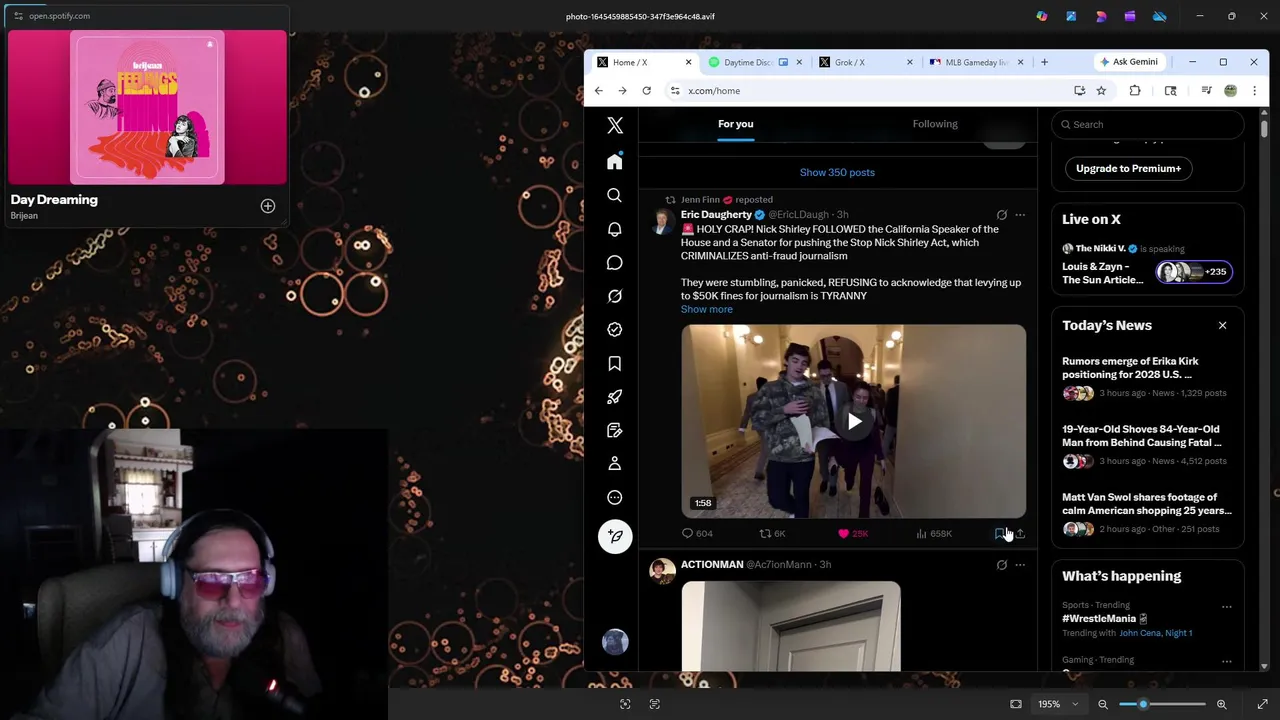Open the 195% zoom level dropdown

(1058, 704)
